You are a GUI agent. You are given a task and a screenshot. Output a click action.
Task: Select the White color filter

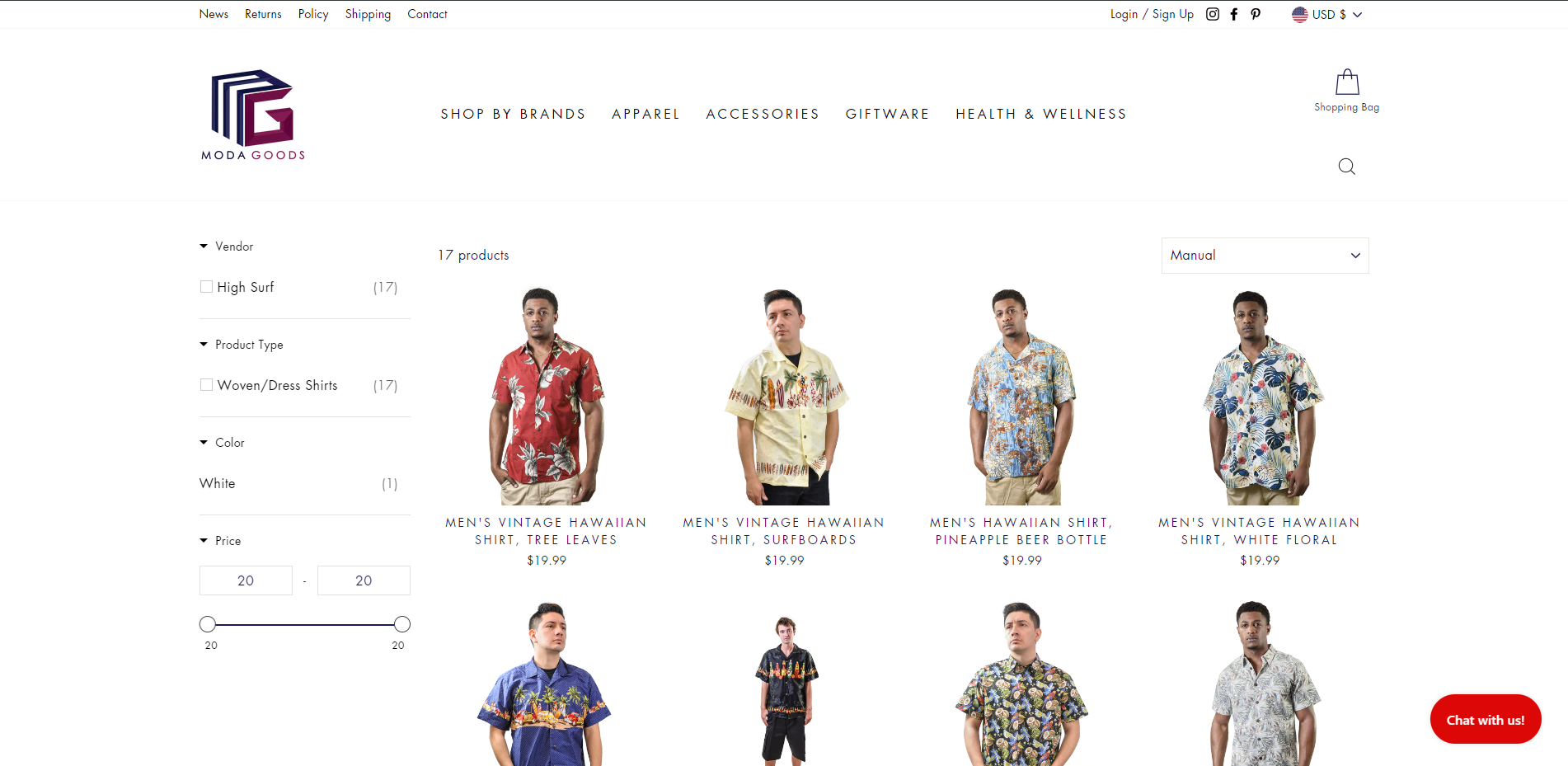(x=218, y=483)
